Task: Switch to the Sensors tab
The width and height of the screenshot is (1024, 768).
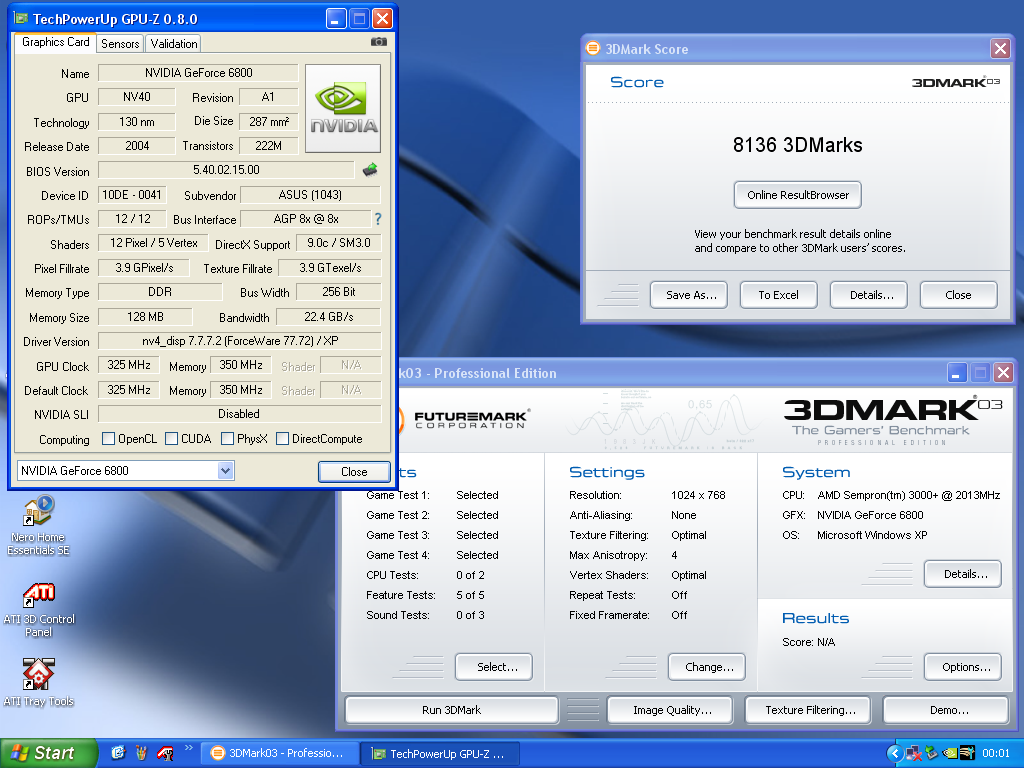Action: point(120,44)
